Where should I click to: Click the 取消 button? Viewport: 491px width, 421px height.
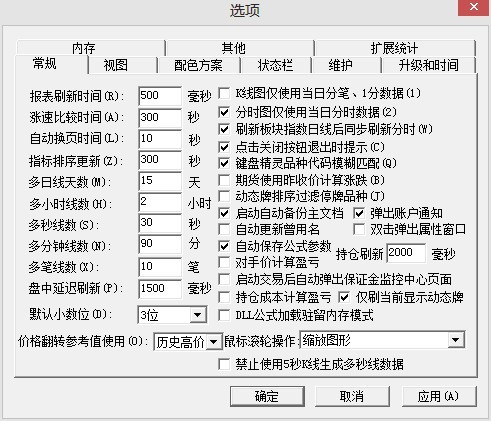coord(352,396)
